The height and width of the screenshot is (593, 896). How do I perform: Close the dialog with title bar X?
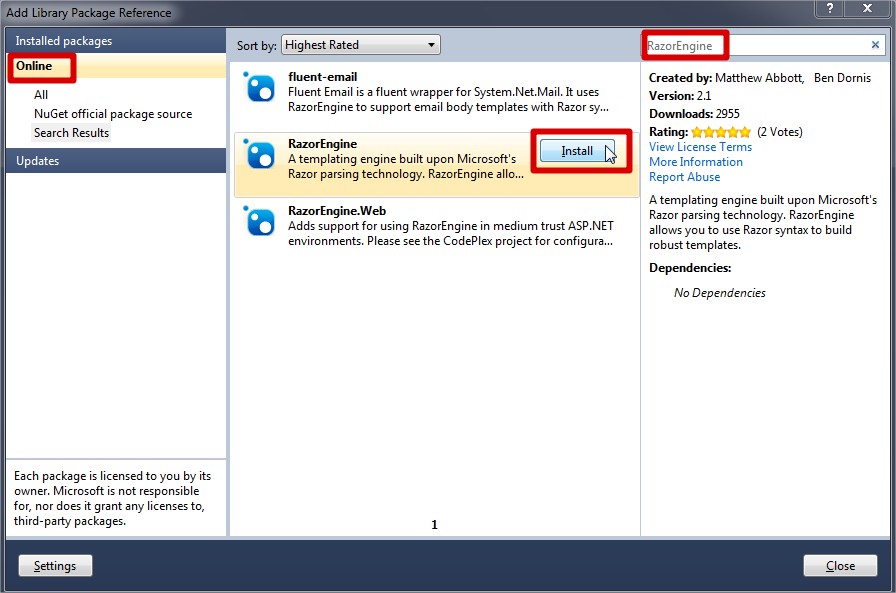pos(867,8)
